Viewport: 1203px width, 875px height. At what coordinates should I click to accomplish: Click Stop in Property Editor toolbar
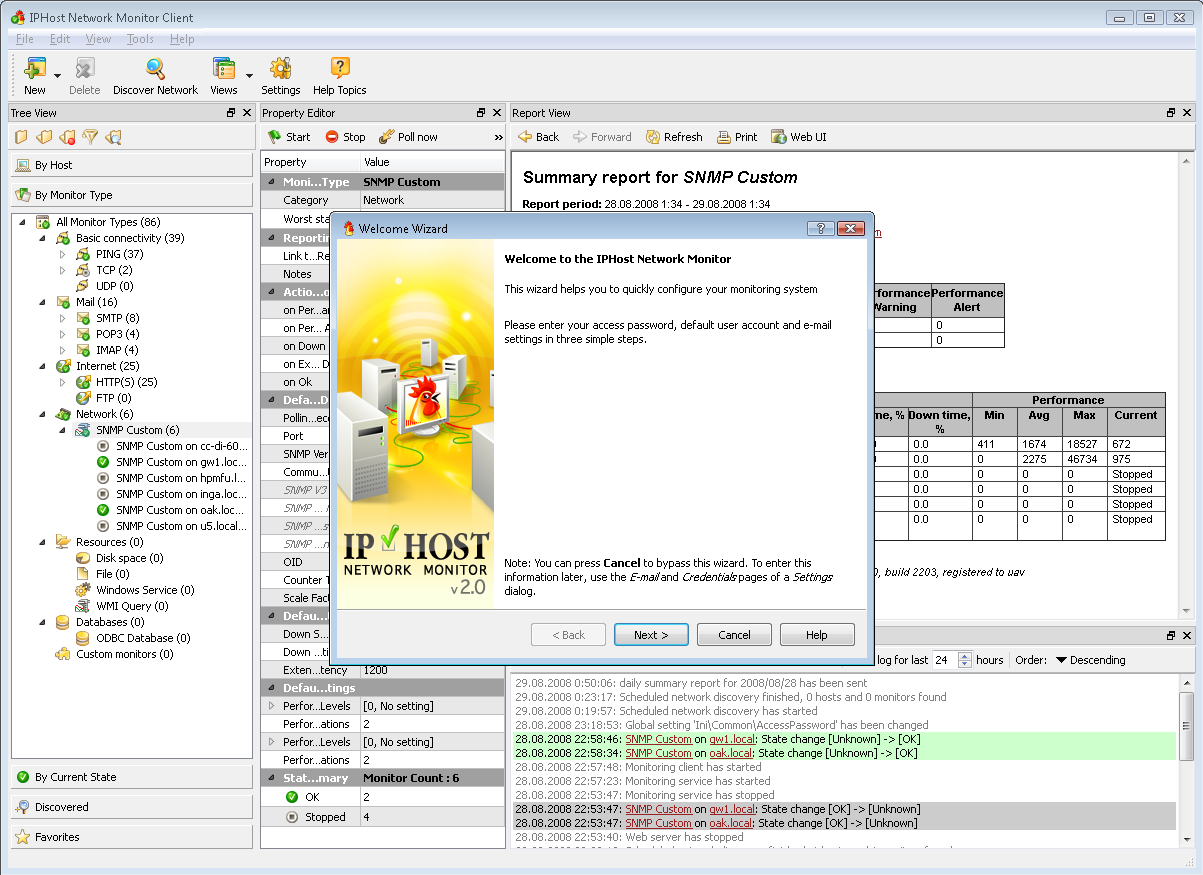pos(345,137)
